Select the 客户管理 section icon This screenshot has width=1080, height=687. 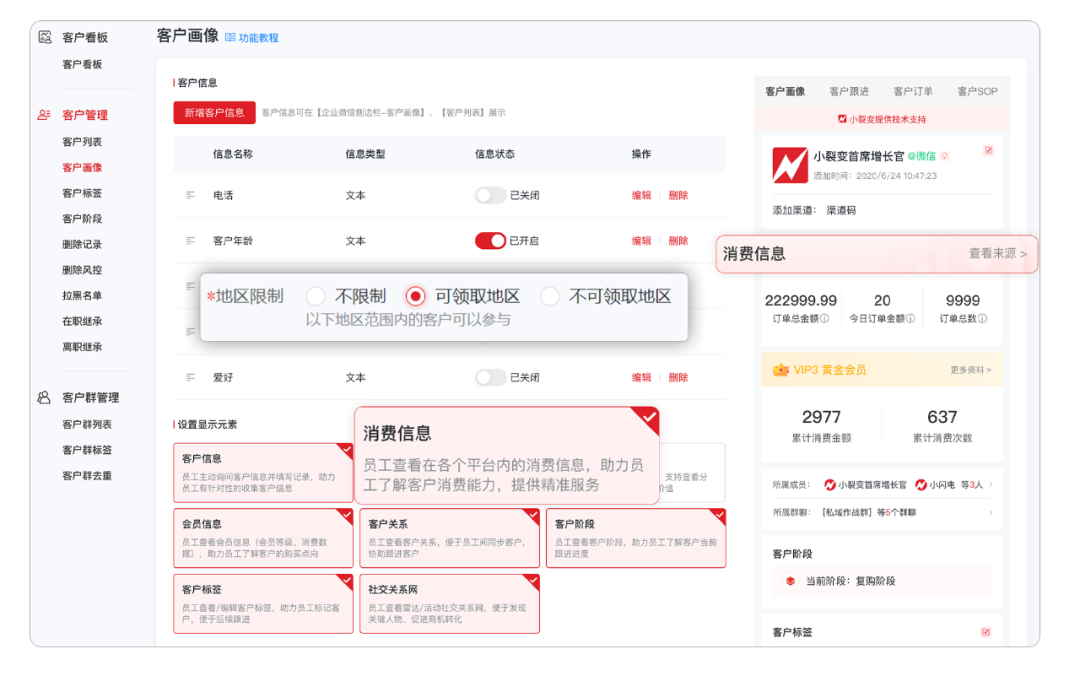point(42,114)
